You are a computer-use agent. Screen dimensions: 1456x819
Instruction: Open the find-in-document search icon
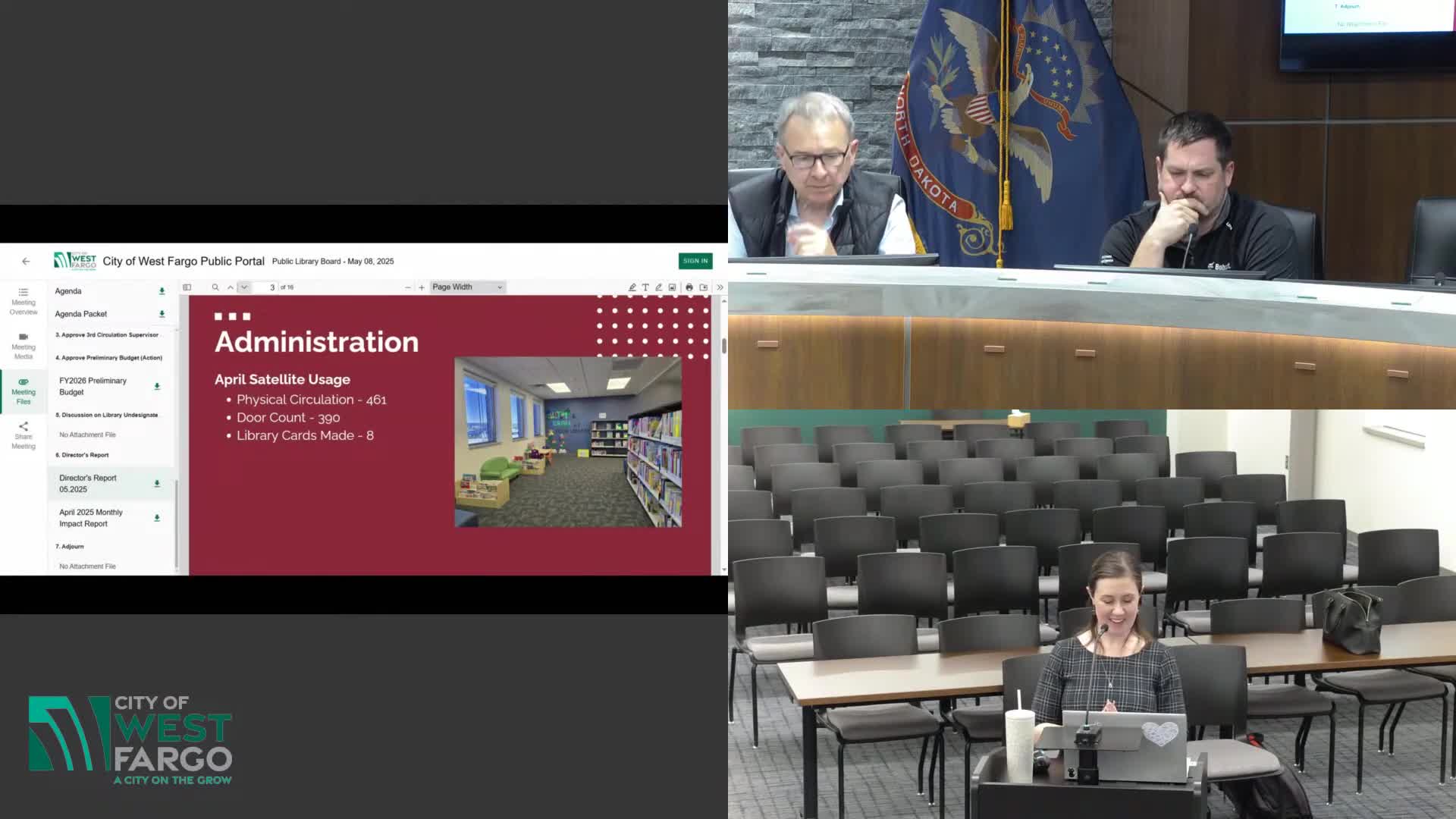(215, 287)
